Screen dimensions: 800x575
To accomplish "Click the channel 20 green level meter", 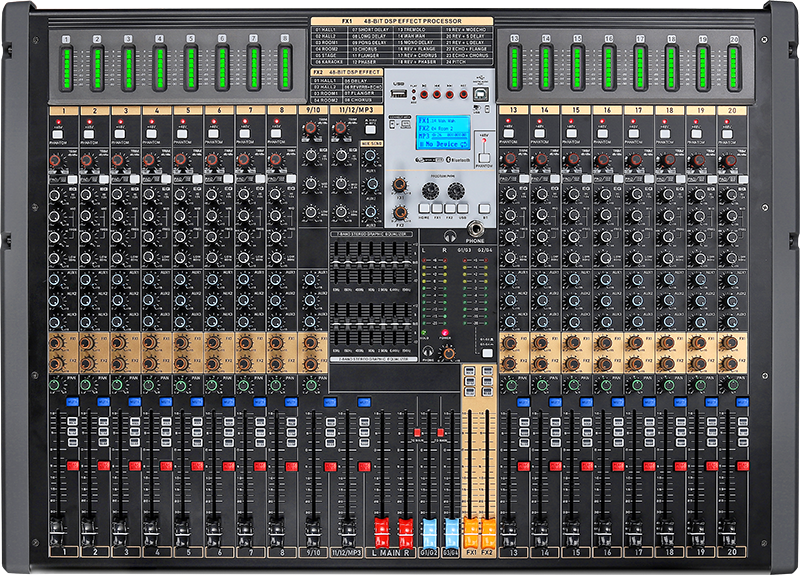I will [x=733, y=66].
